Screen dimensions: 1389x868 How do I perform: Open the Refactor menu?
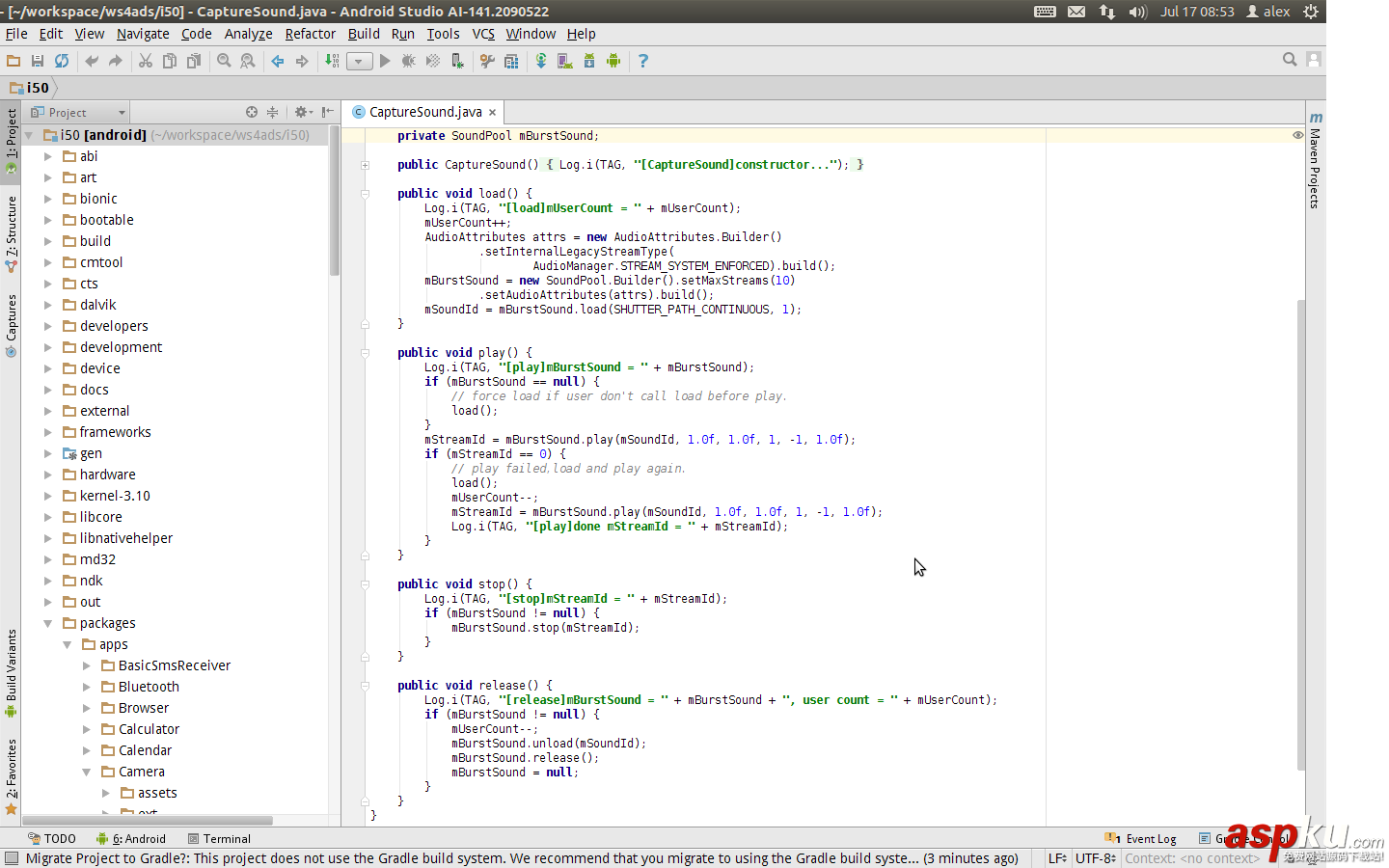[x=310, y=34]
